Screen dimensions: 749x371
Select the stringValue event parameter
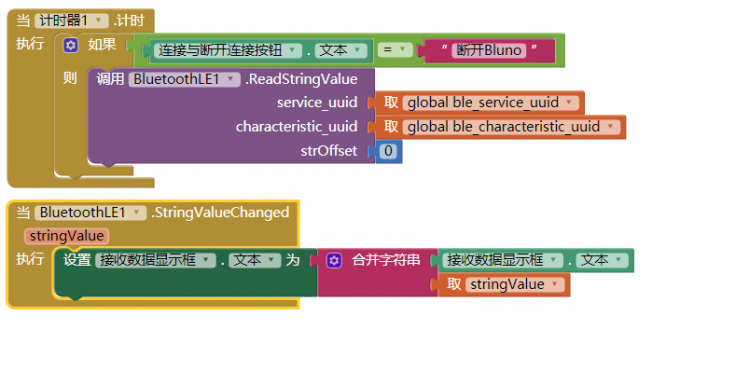[x=67, y=236]
